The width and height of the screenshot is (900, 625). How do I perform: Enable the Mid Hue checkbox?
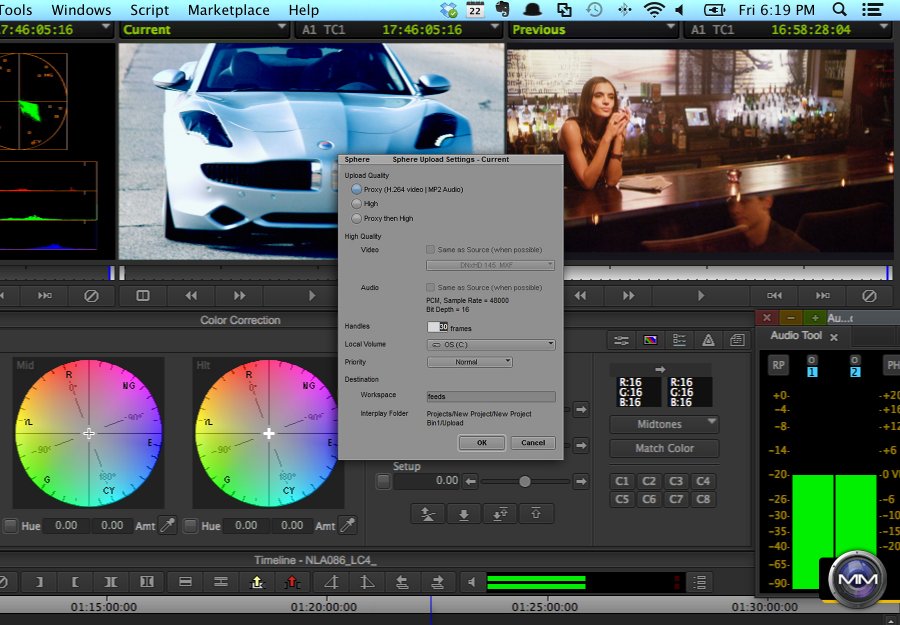pos(10,526)
